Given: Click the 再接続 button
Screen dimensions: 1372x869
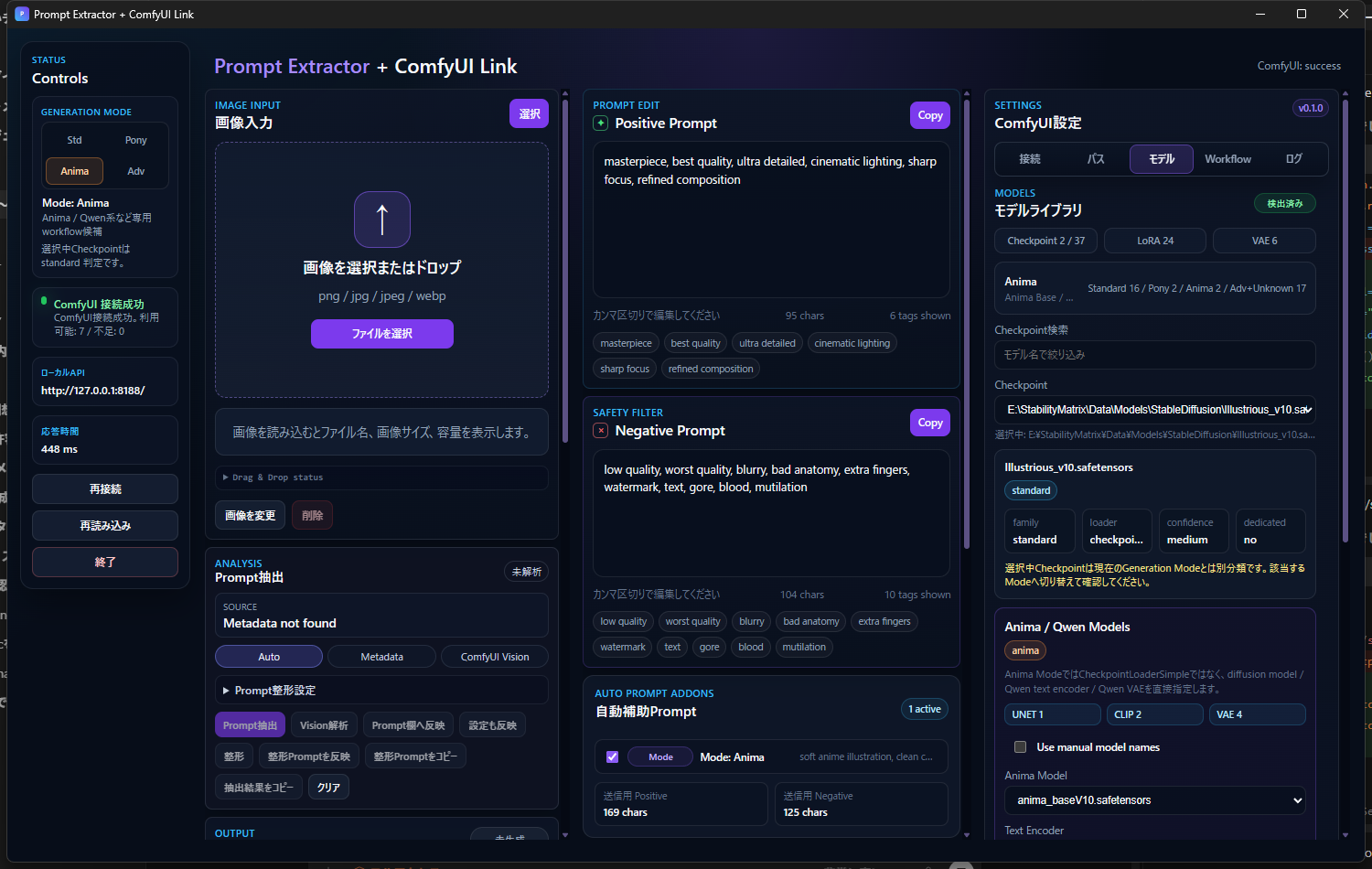Looking at the screenshot, I should [x=105, y=489].
